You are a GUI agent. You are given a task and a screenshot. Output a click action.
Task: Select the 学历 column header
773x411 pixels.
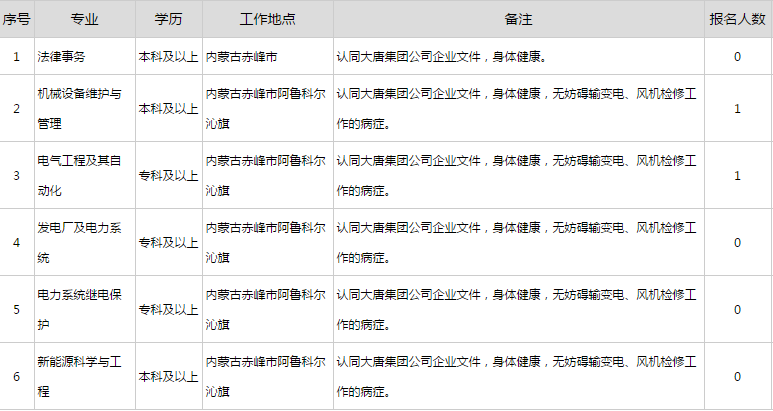(168, 19)
